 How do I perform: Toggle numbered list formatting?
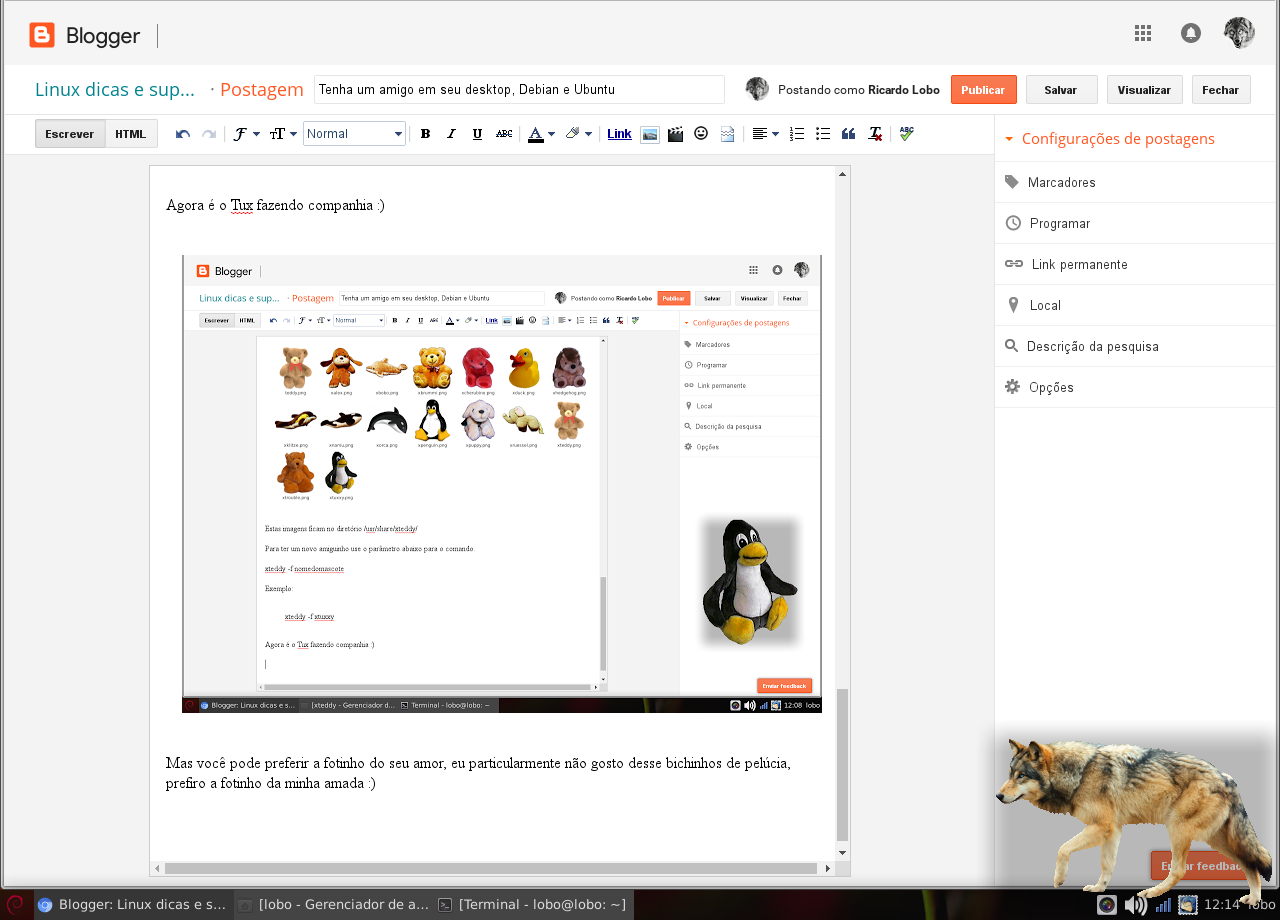click(797, 134)
